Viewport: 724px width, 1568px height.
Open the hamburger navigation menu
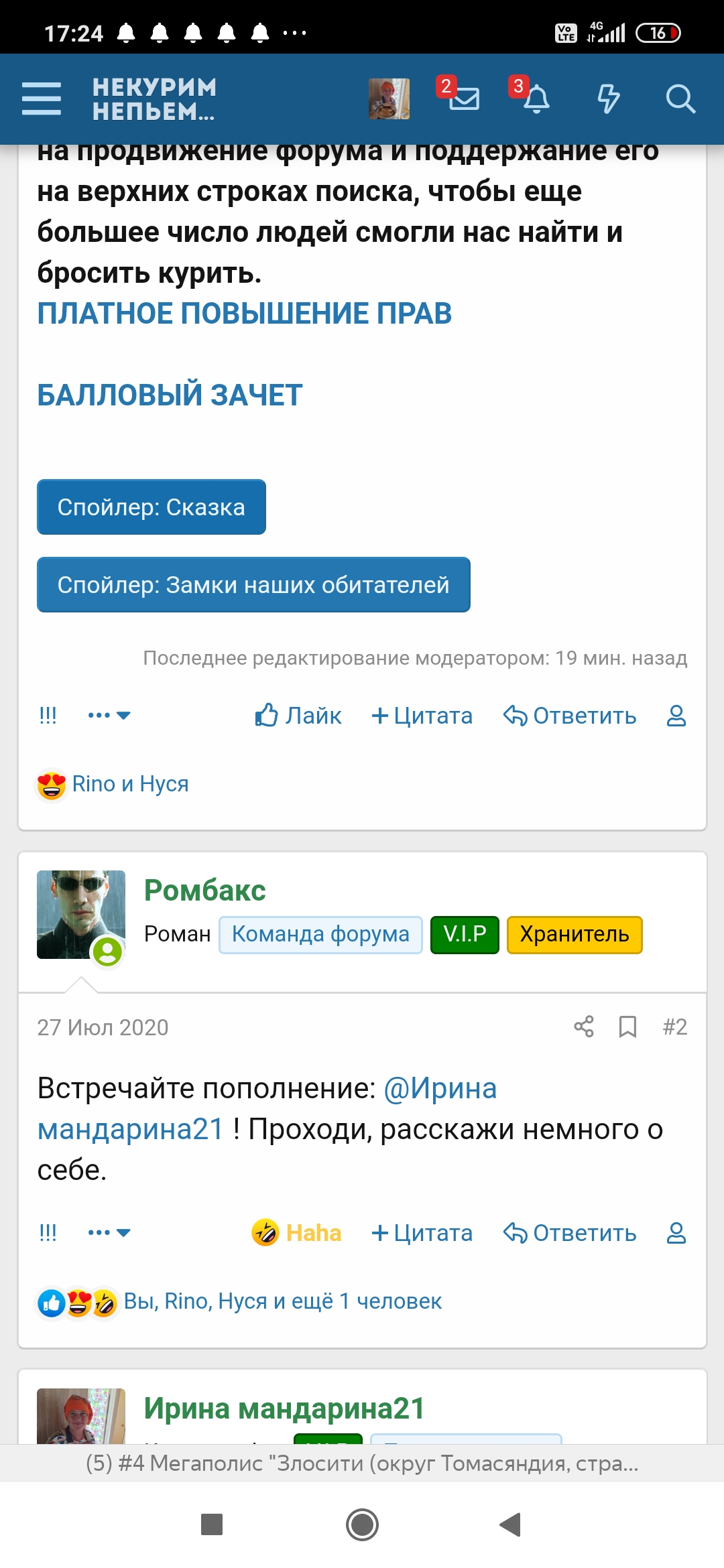(x=42, y=99)
